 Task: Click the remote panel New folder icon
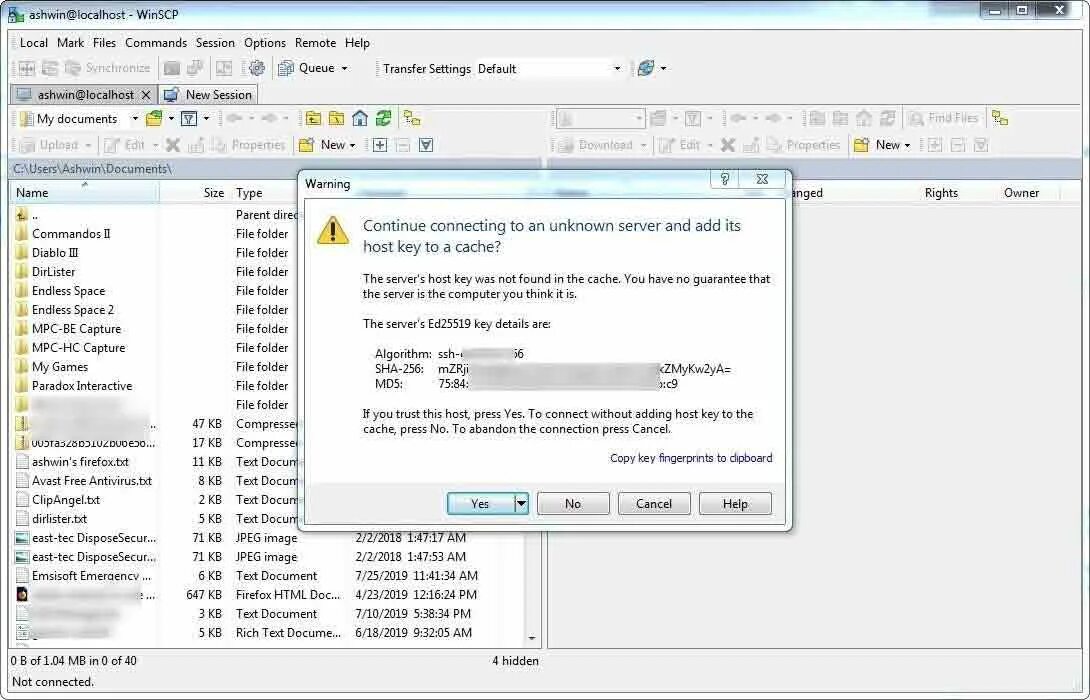862,145
